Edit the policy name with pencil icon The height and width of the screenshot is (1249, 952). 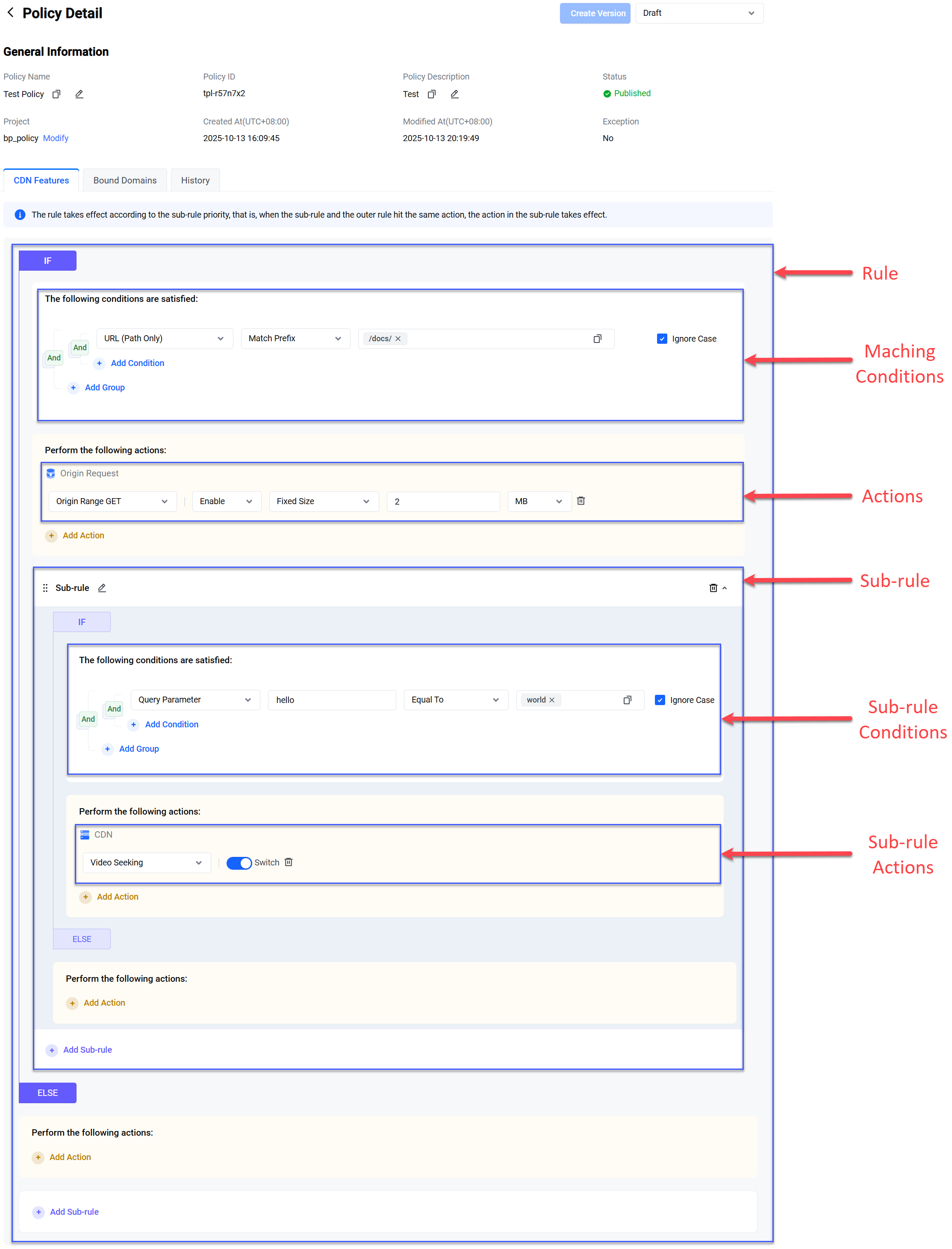pos(80,94)
